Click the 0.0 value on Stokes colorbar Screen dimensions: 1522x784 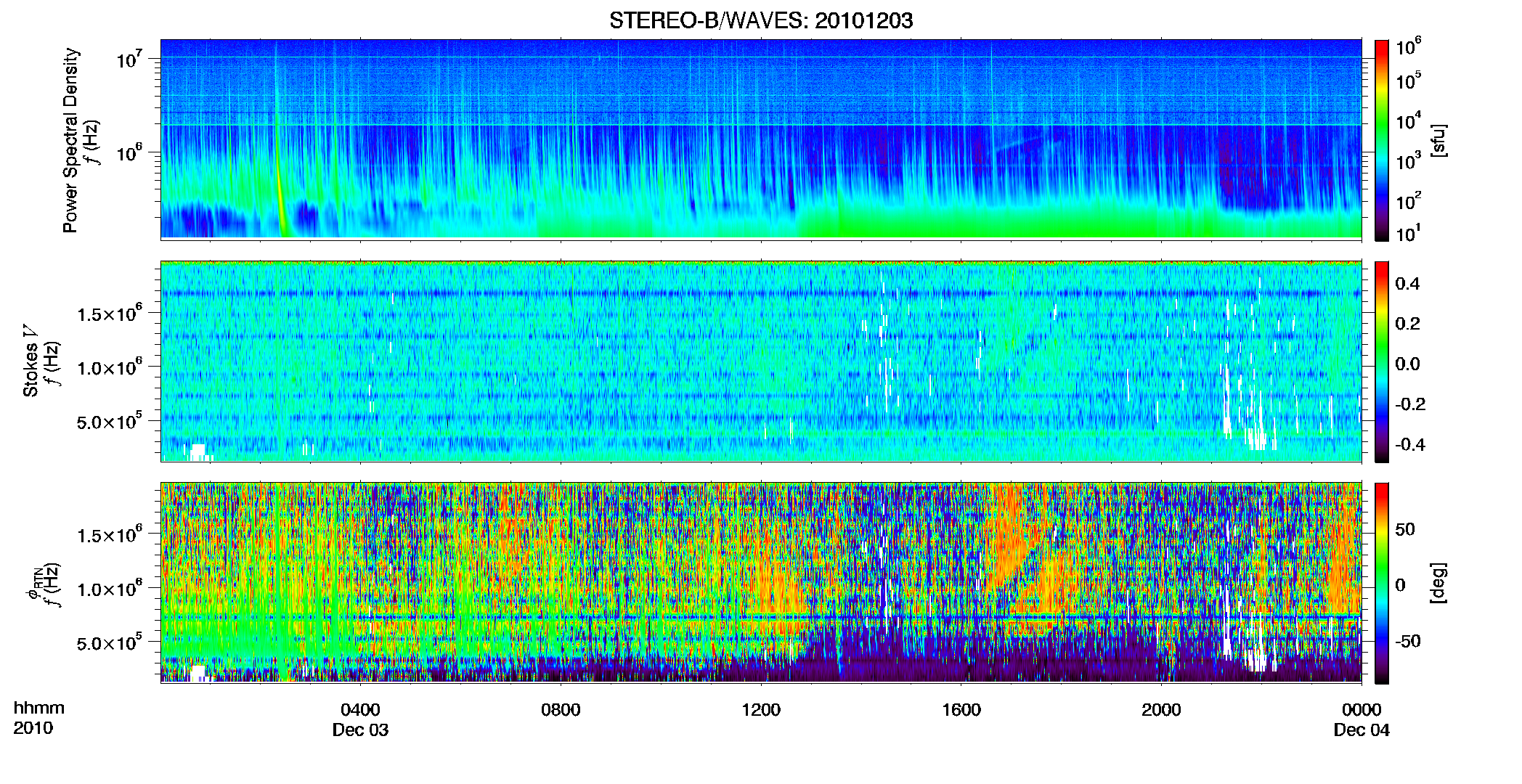(1407, 364)
